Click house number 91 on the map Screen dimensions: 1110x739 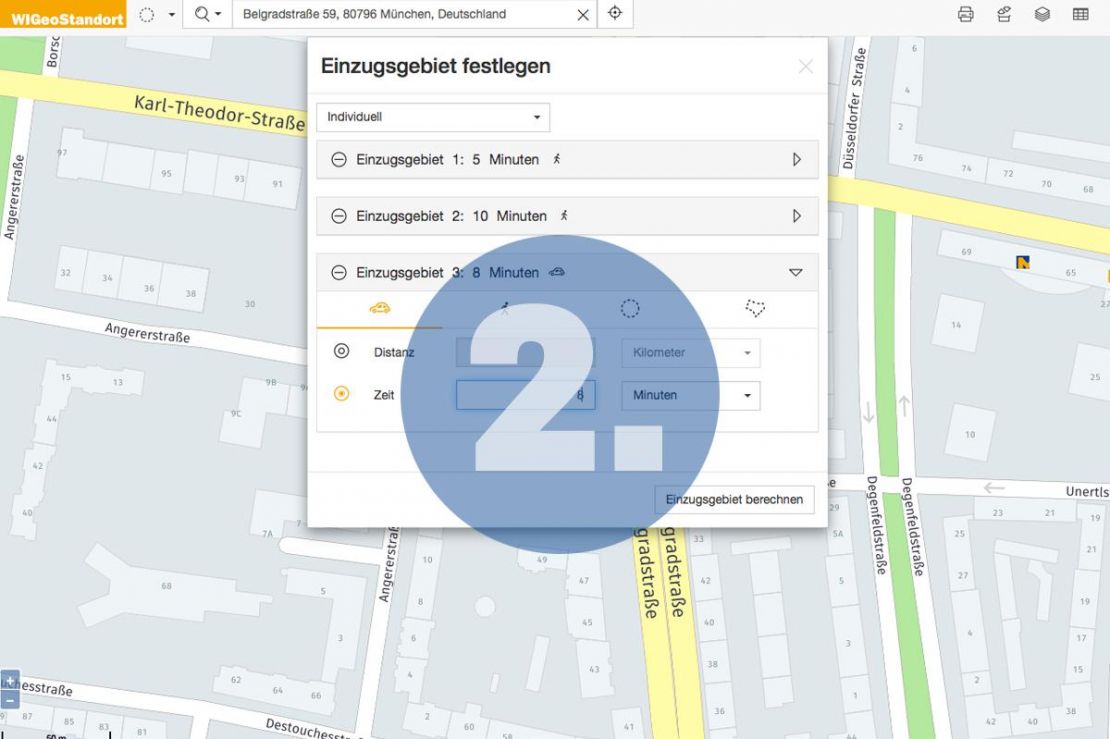tap(278, 184)
